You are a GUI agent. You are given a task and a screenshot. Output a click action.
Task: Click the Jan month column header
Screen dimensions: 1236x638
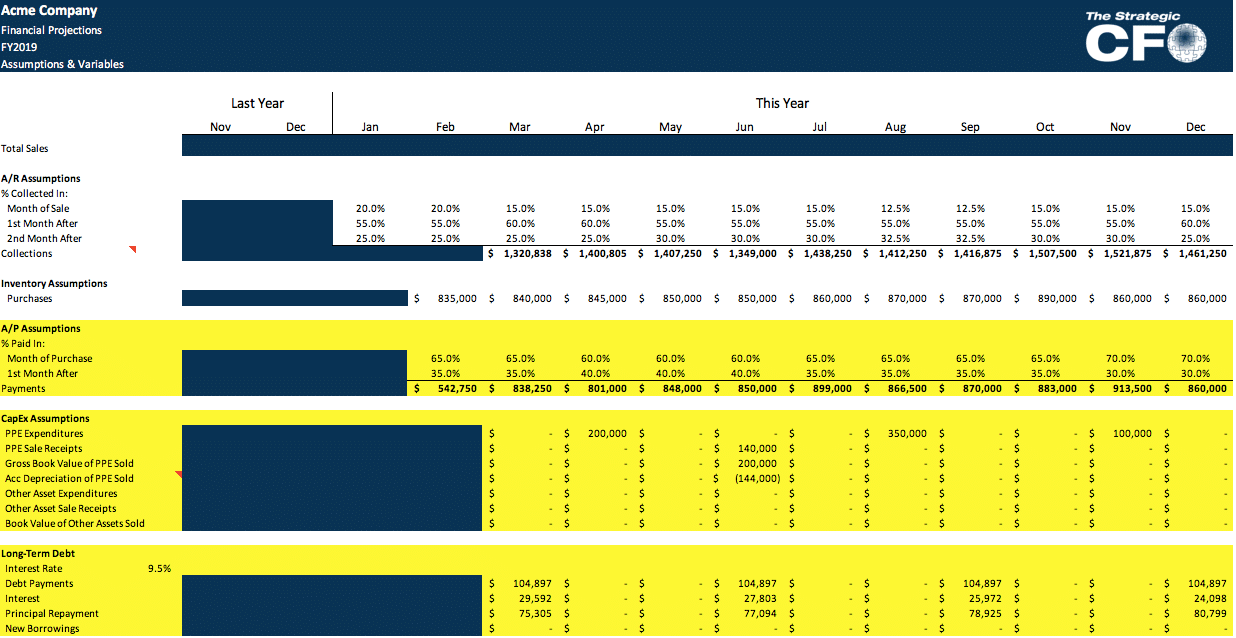370,127
